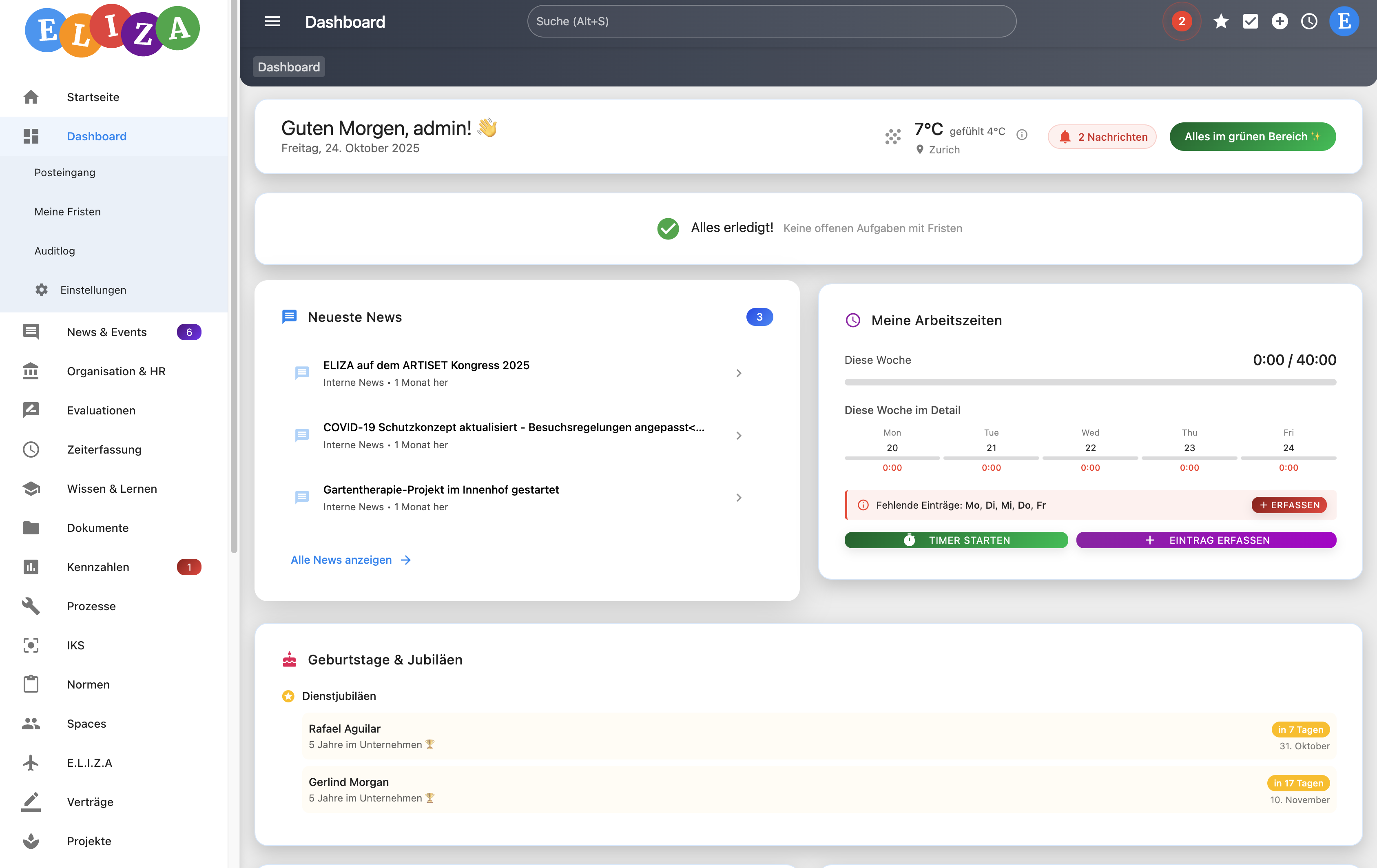
Task: Click the clock history icon in top bar
Action: tap(1310, 21)
